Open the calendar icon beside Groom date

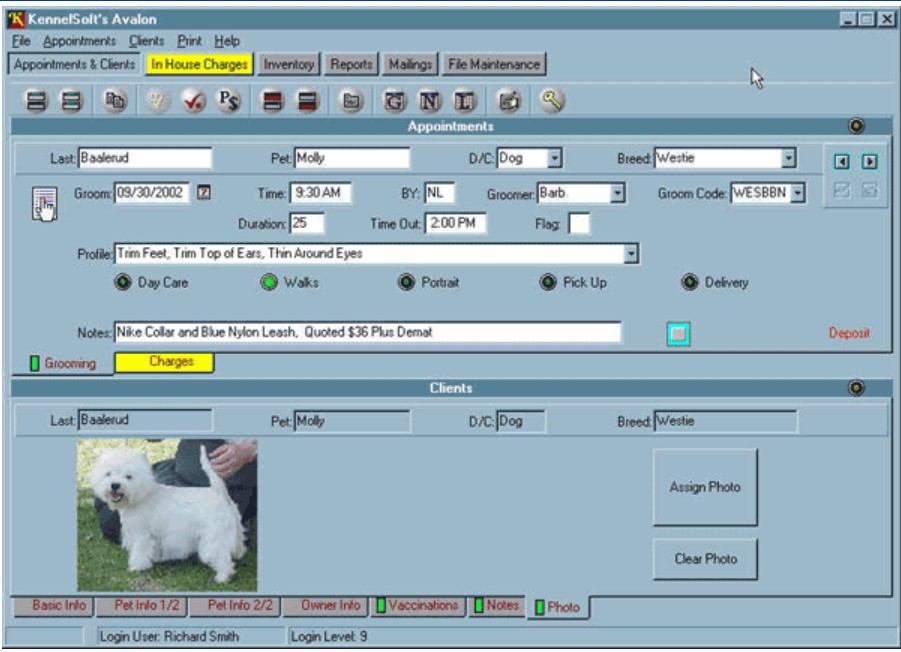pos(203,192)
